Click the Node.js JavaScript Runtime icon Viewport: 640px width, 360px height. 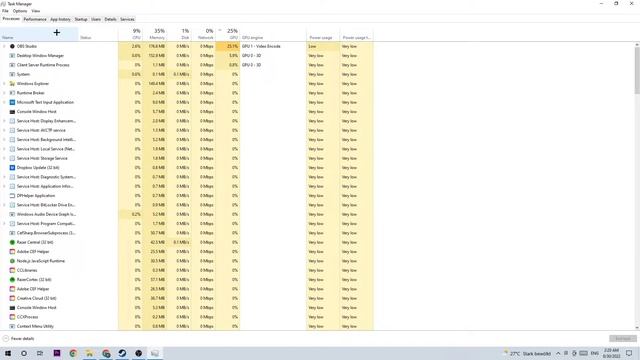12,261
